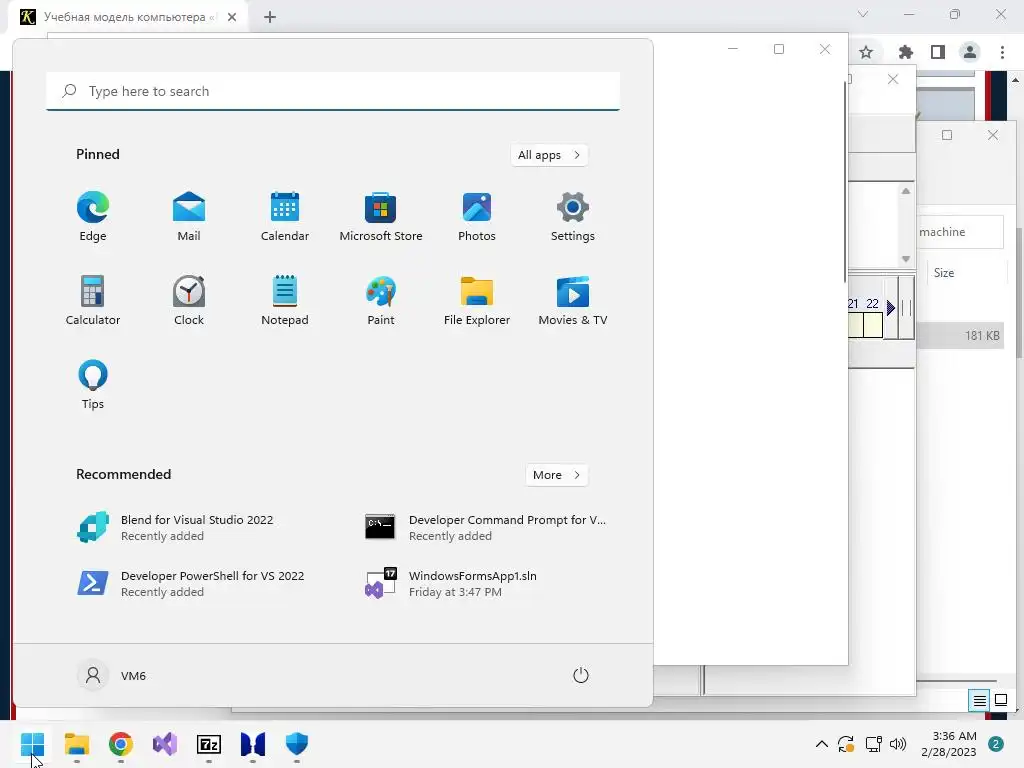Open Visual Studio from the taskbar
This screenshot has width=1024, height=768.
point(165,744)
